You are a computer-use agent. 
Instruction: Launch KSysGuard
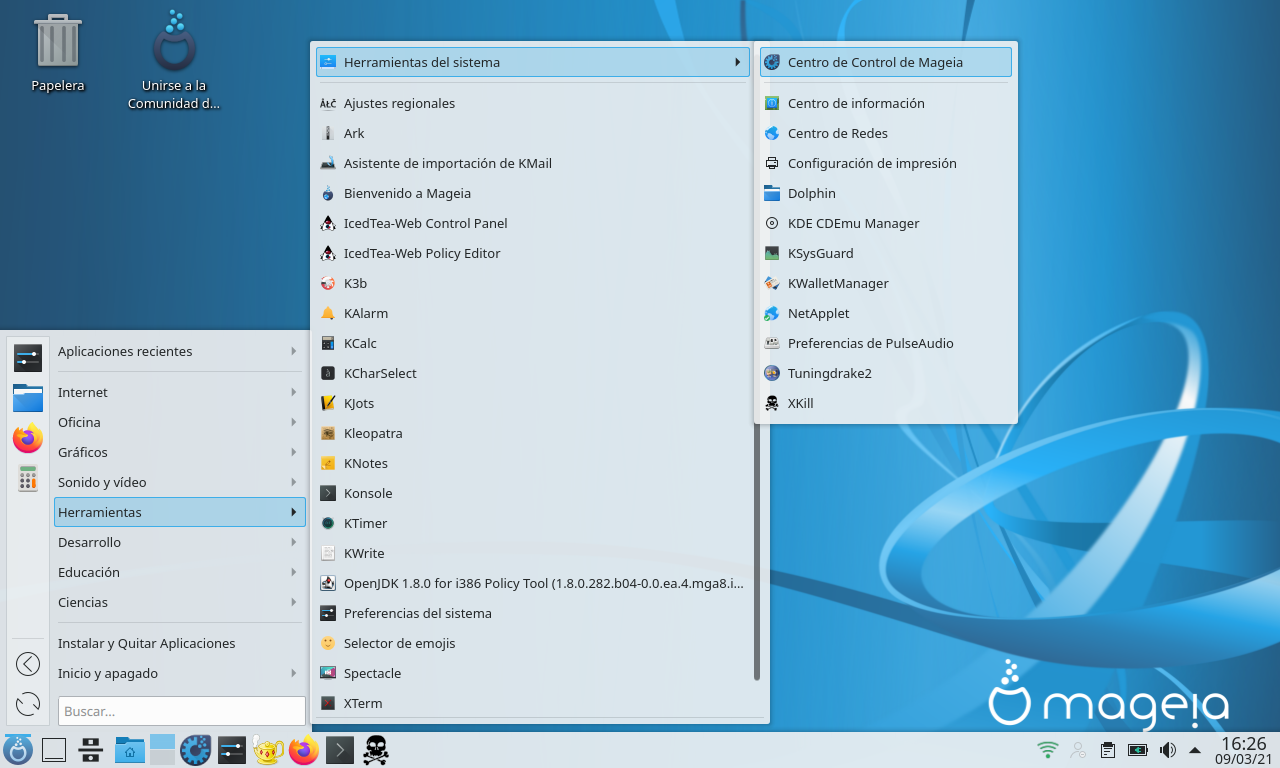pyautogui.click(x=885, y=253)
